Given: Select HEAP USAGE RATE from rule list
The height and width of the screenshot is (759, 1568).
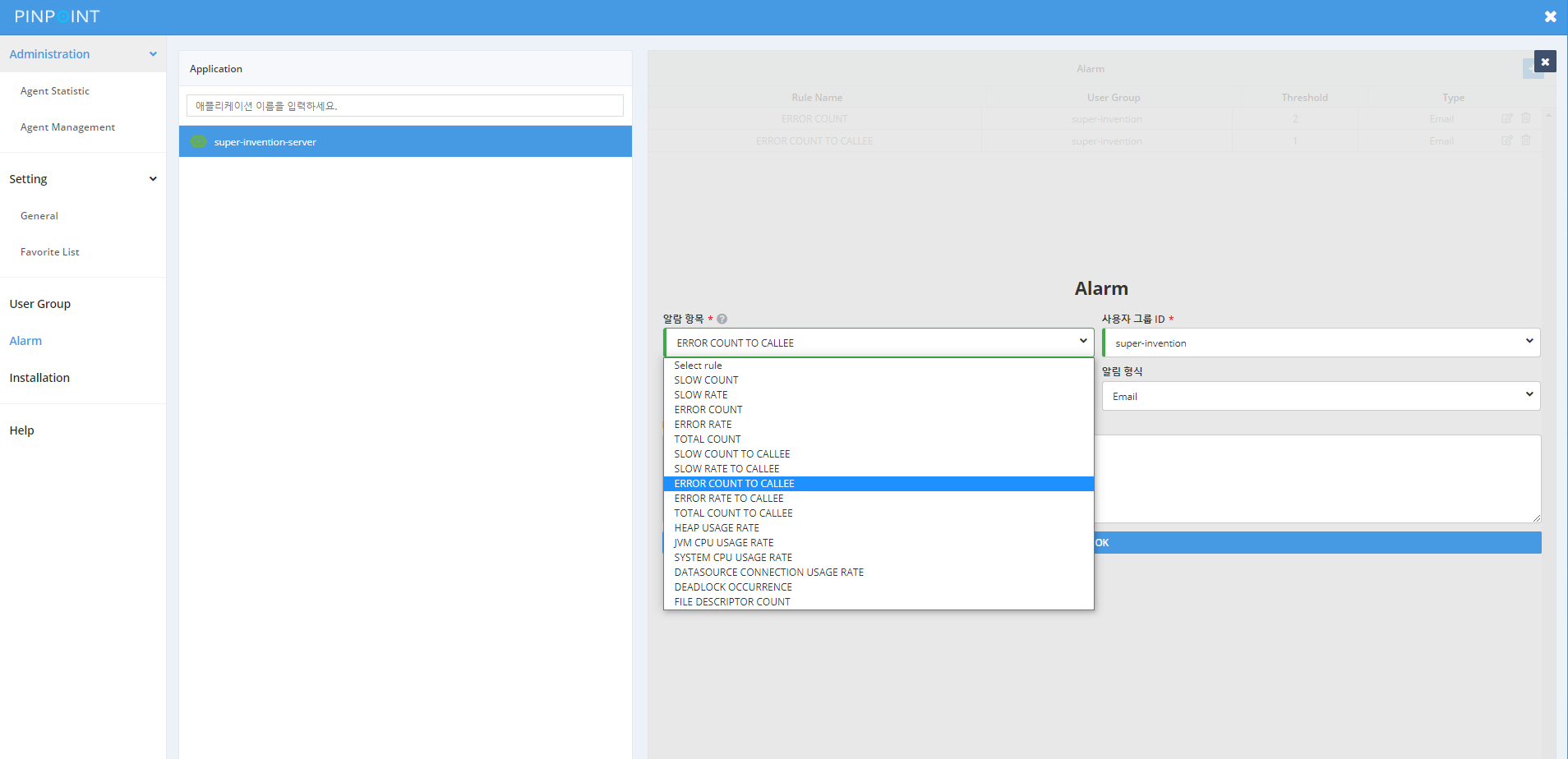Looking at the screenshot, I should tap(717, 528).
